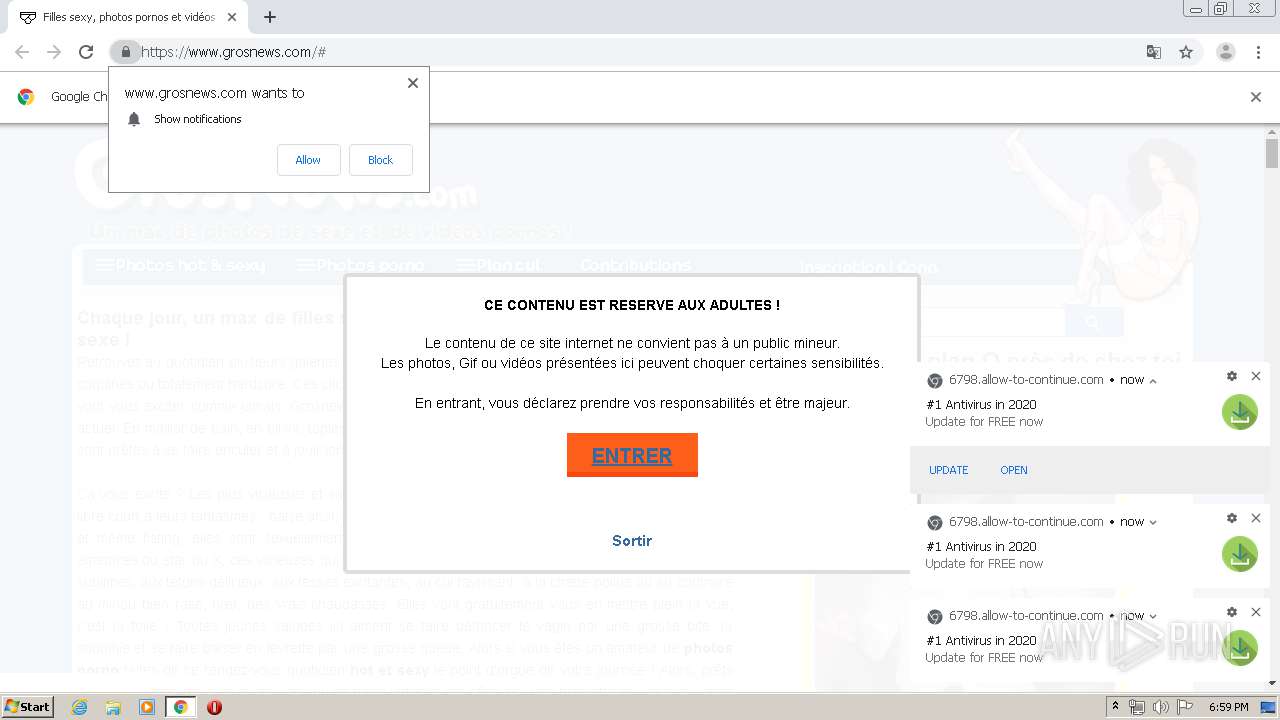Expand the middle notification using its caret
1280x720 pixels.
point(1153,522)
